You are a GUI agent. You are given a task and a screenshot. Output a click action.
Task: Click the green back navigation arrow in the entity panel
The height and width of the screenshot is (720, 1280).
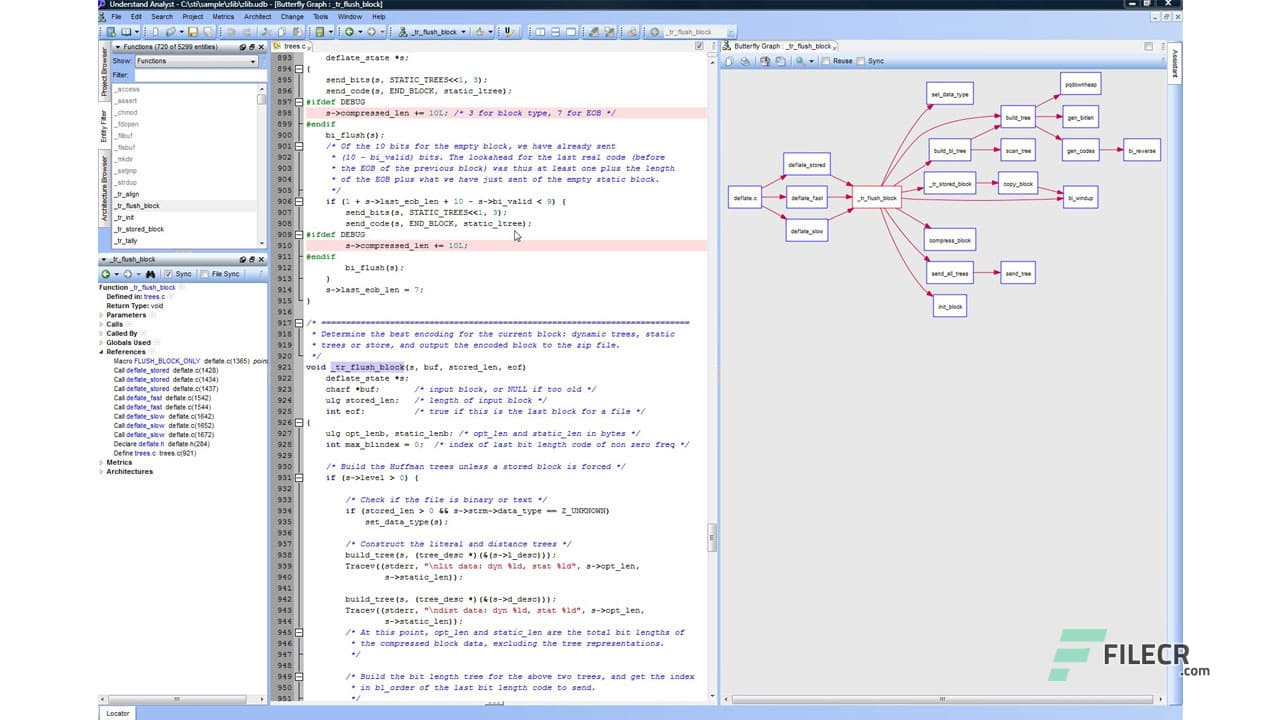(x=106, y=274)
